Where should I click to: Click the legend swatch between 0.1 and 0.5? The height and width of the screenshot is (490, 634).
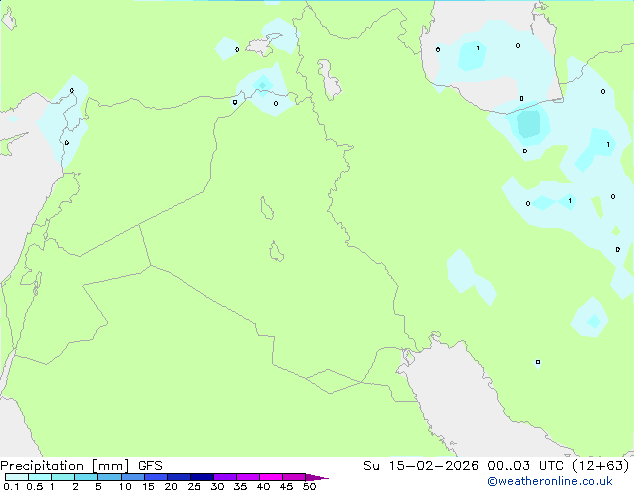pyautogui.click(x=17, y=477)
